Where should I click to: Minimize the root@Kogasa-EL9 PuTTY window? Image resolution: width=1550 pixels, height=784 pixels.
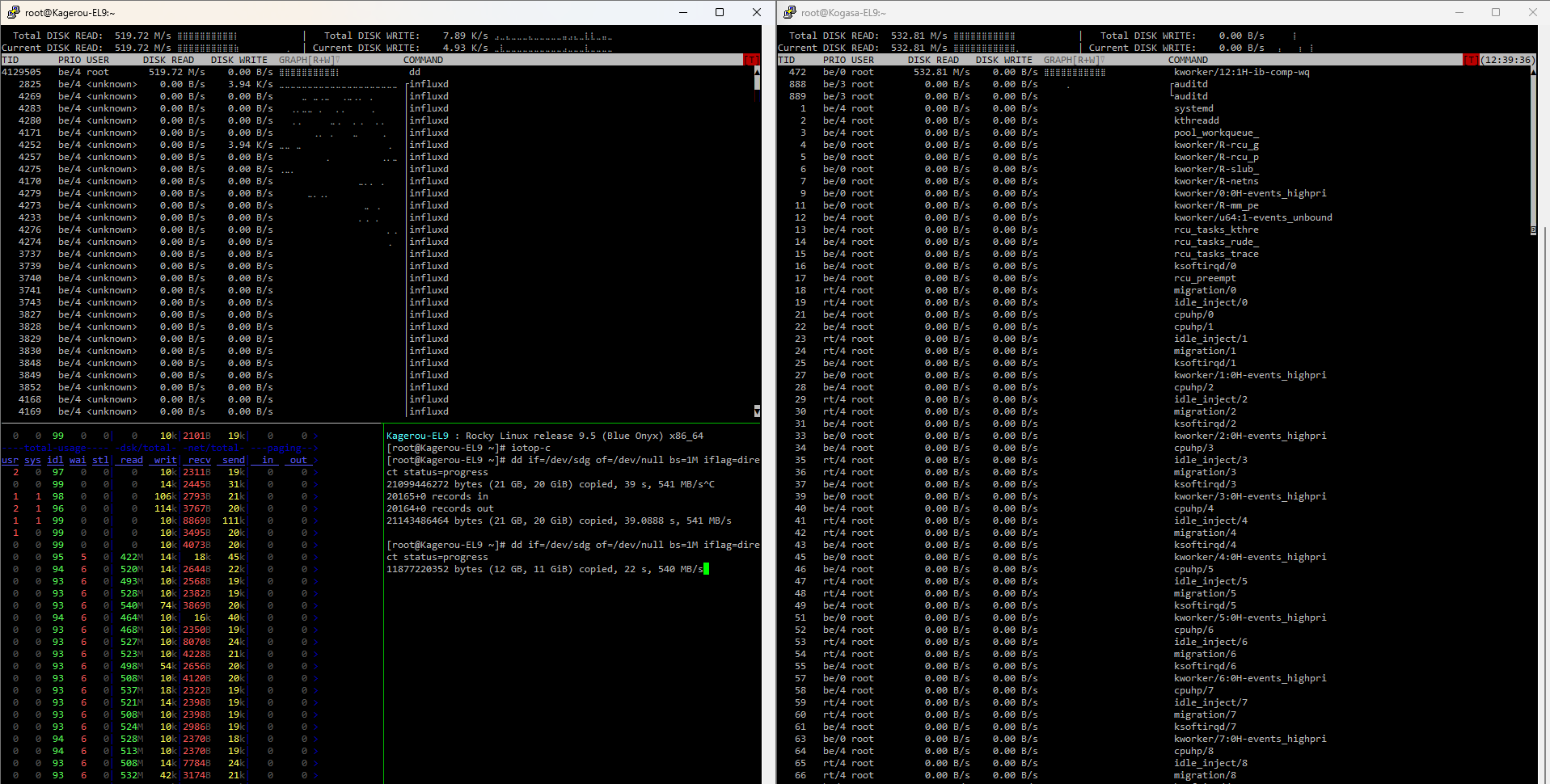coord(1459,12)
